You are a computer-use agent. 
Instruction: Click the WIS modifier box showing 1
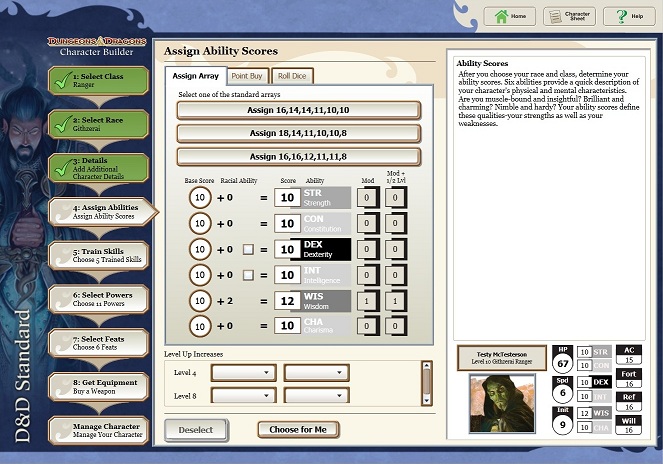point(367,301)
